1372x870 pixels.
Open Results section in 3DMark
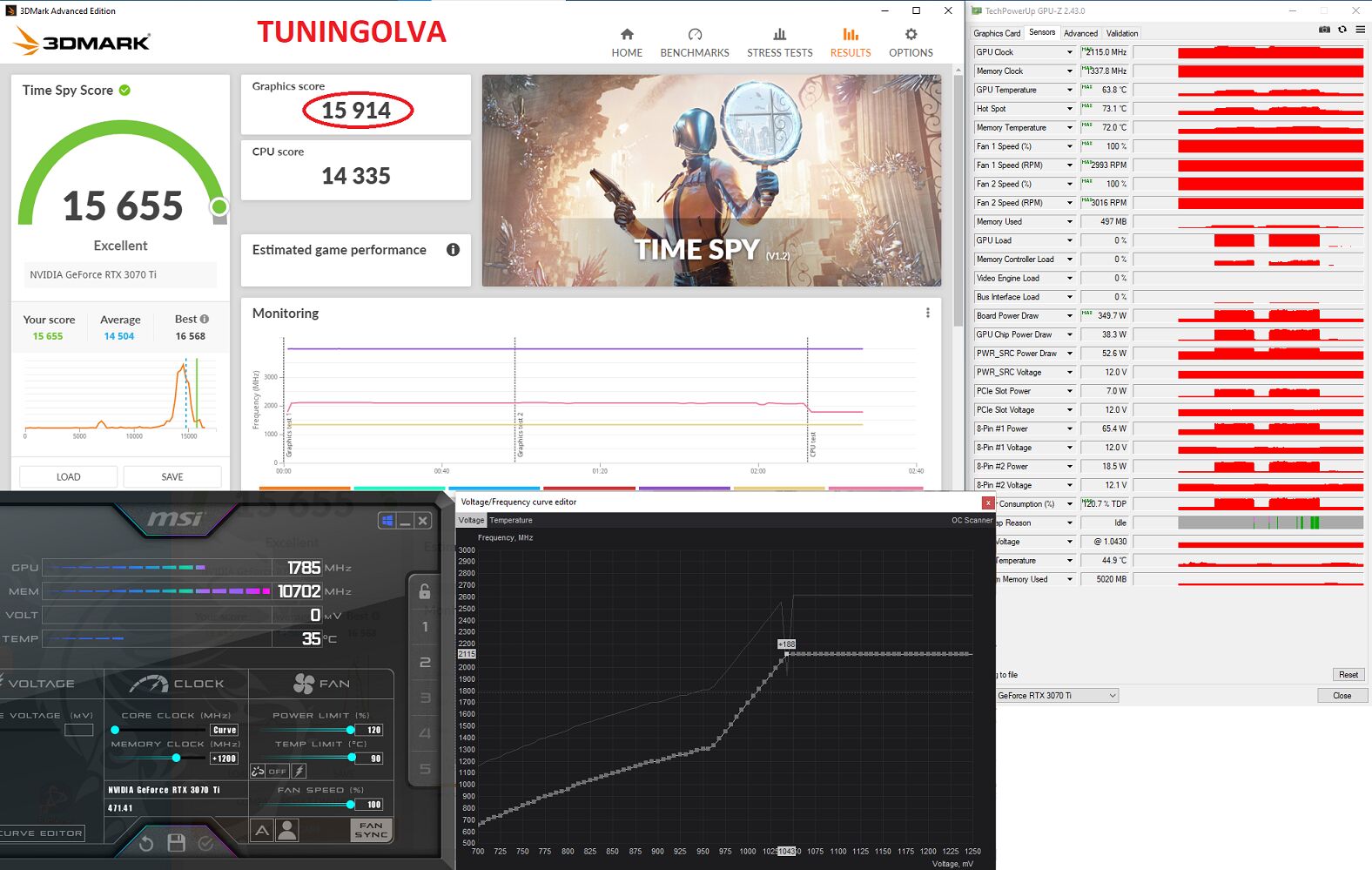click(x=851, y=43)
